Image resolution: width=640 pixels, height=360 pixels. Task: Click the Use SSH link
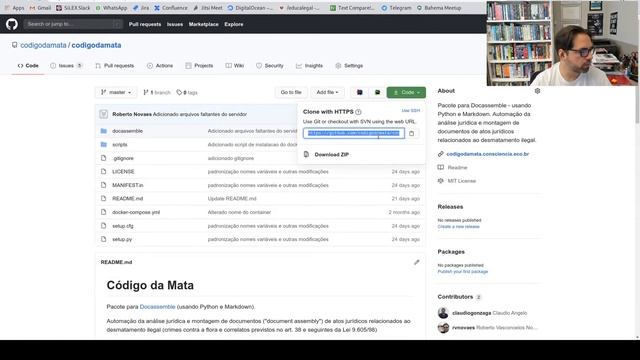coord(411,111)
